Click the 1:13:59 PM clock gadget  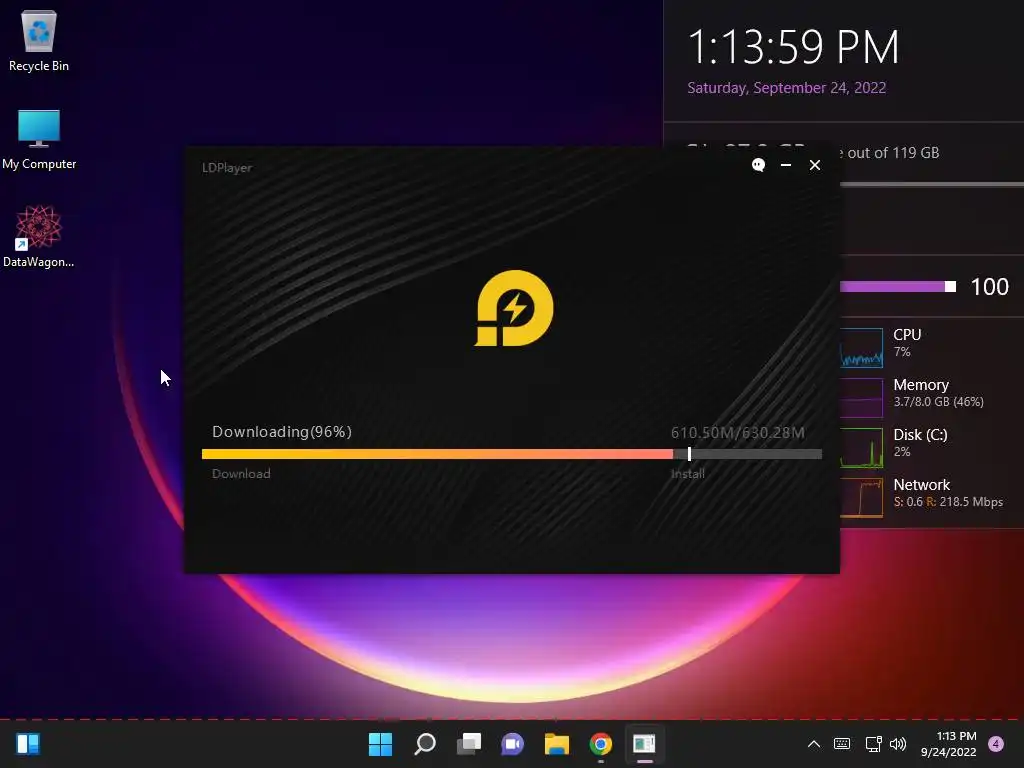(x=793, y=47)
